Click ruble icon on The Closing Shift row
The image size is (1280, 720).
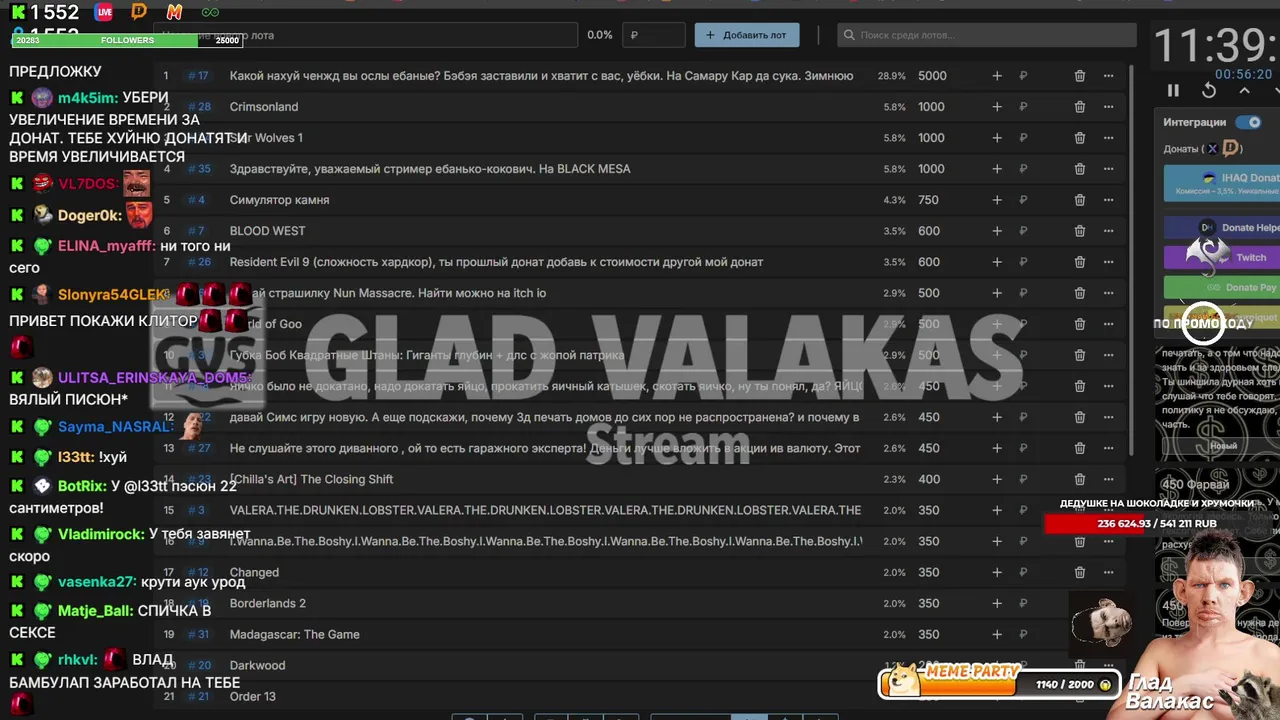[1023, 480]
